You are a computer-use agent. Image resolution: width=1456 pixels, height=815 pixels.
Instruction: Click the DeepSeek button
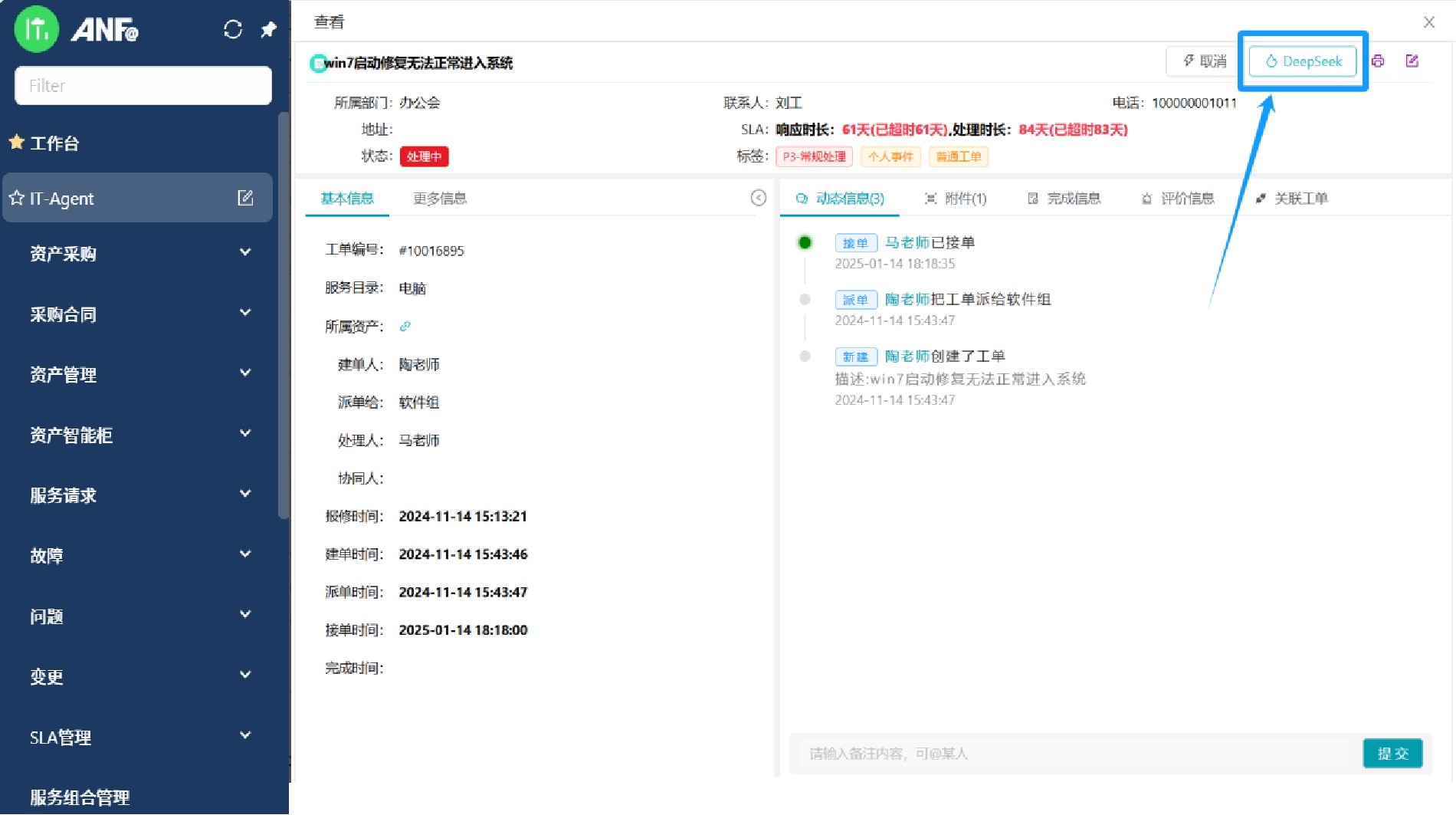(1303, 61)
